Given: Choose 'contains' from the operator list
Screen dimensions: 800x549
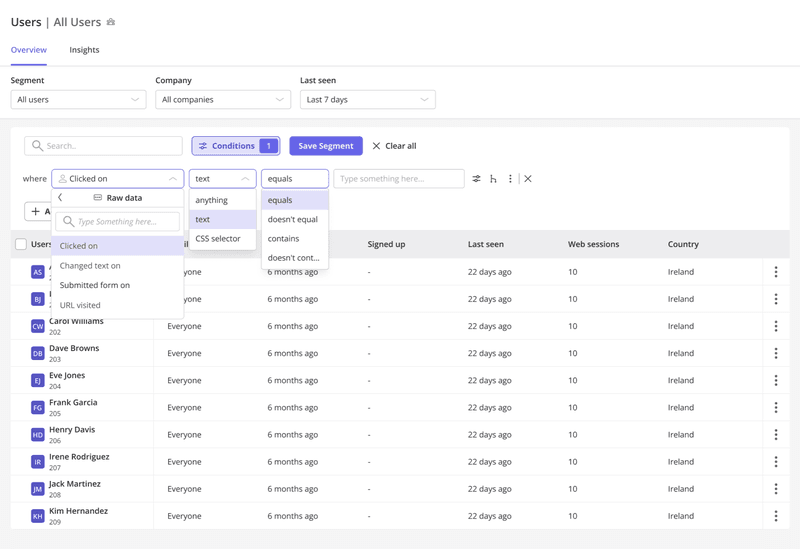Looking at the screenshot, I should (x=284, y=239).
